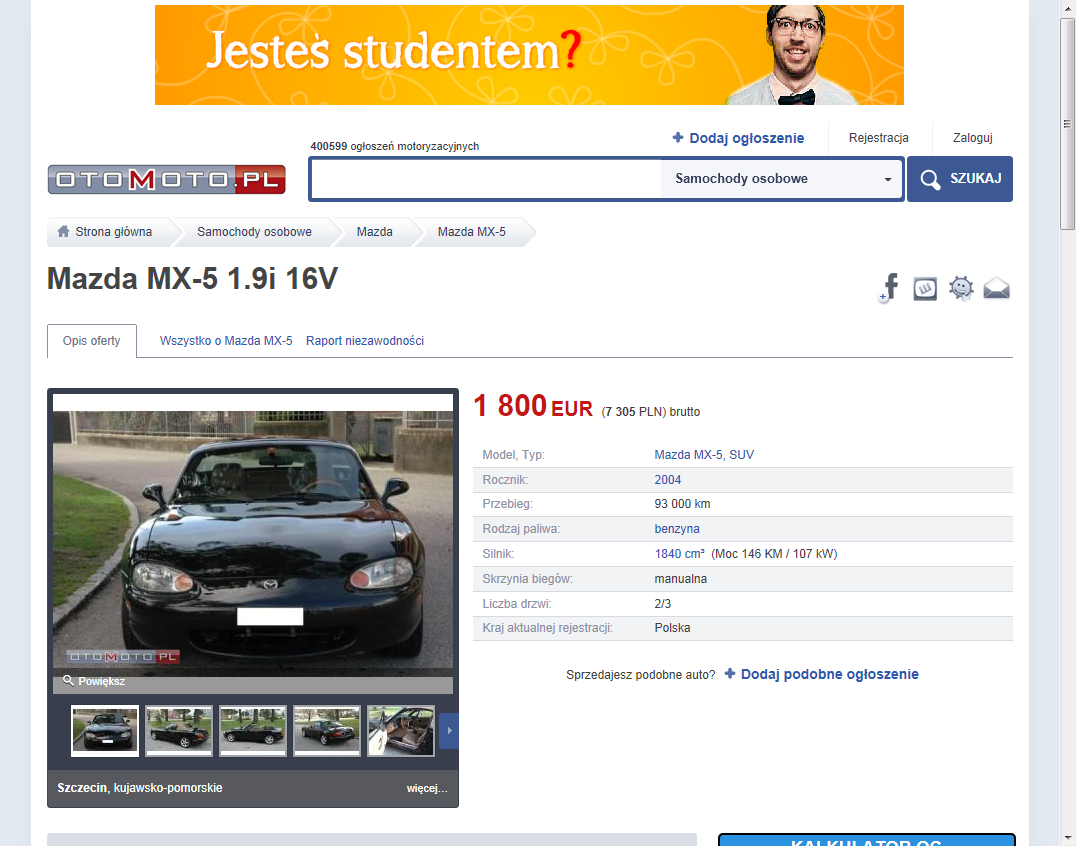Image resolution: width=1076 pixels, height=846 pixels.
Task: Click the Model, Typ: label
Action: click(x=513, y=455)
